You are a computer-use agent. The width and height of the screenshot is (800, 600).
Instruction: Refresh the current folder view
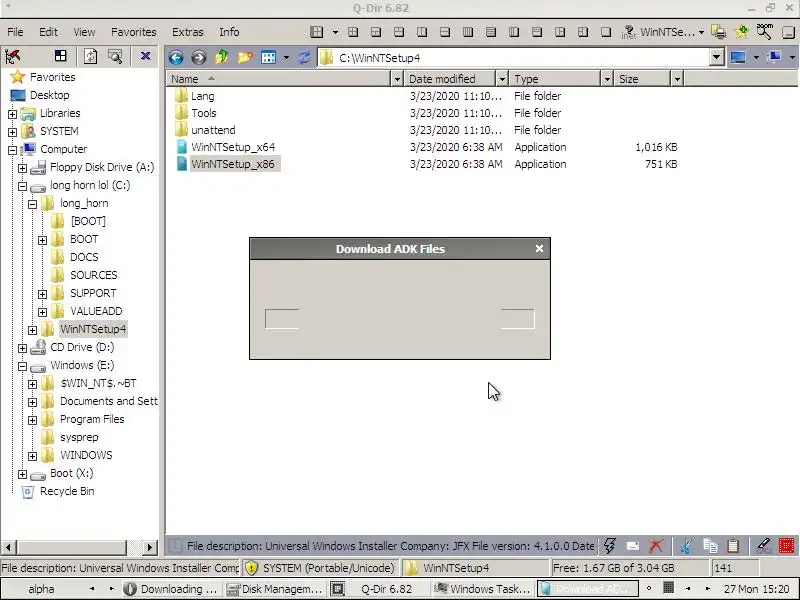pyautogui.click(x=305, y=57)
